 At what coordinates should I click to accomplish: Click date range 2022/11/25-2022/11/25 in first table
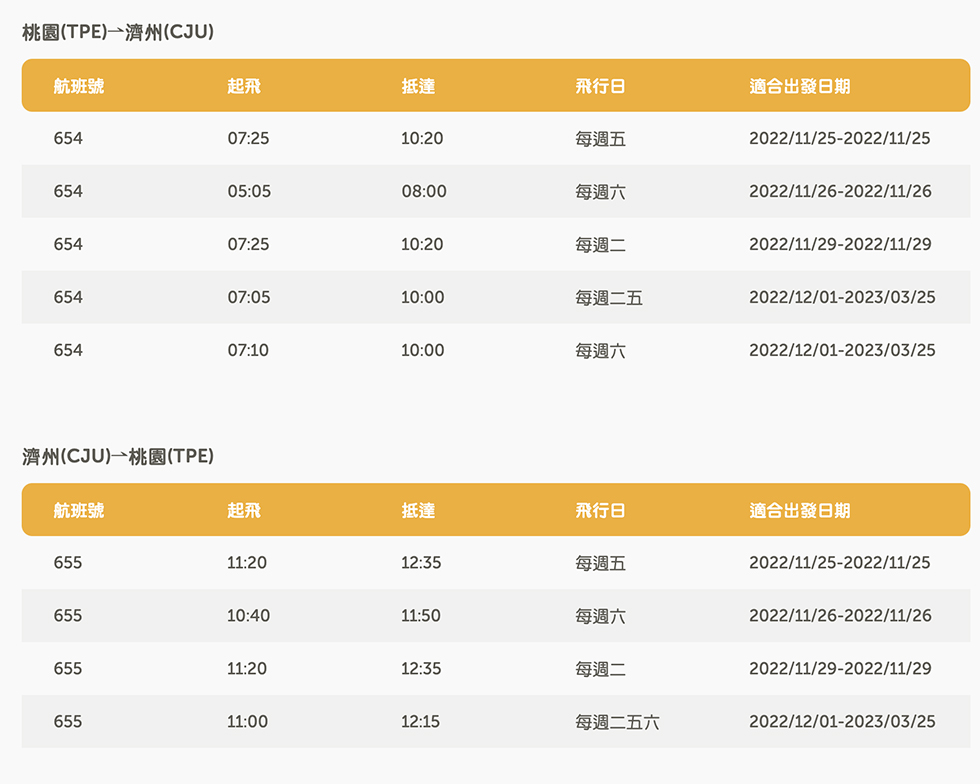coord(839,138)
